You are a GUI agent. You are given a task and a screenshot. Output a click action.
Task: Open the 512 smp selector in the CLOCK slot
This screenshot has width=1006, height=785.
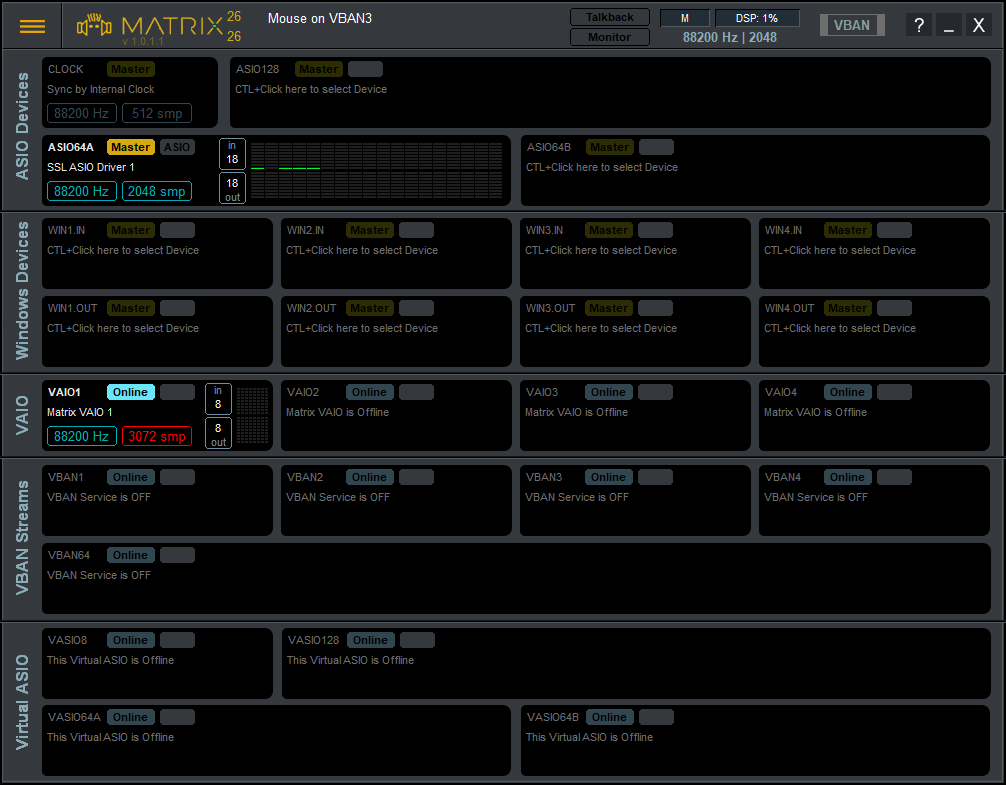(156, 113)
